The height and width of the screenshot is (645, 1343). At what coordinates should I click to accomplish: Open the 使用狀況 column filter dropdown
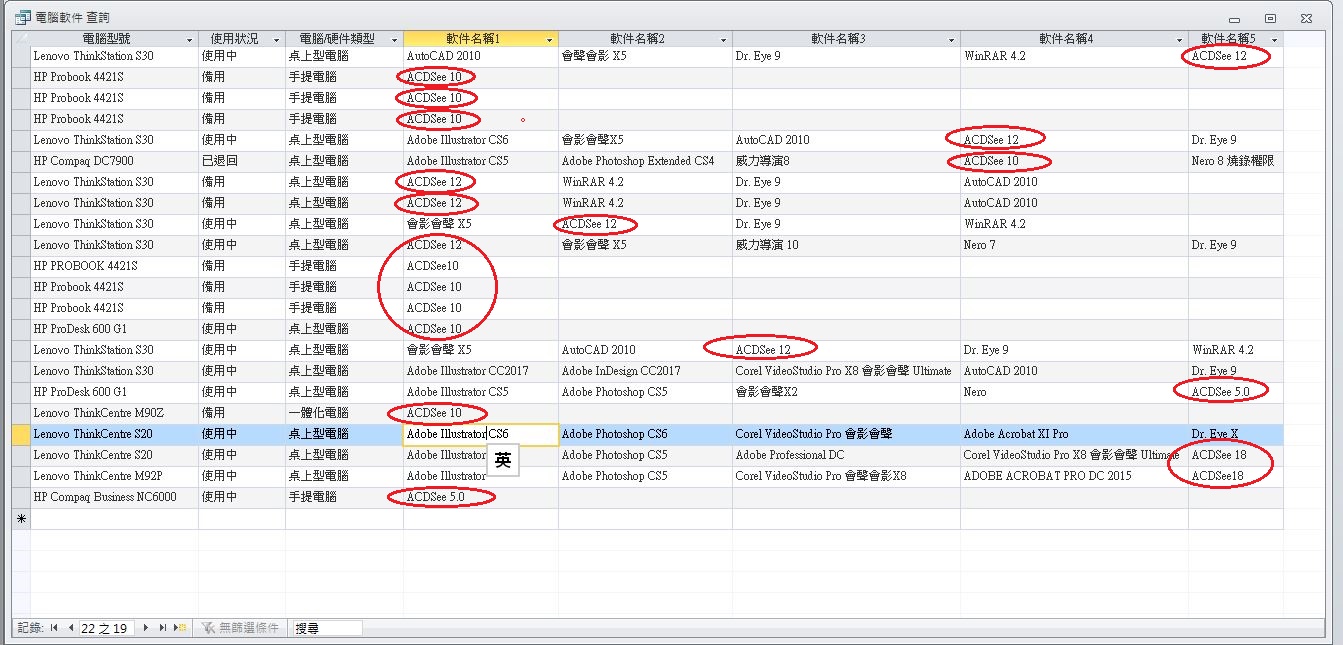[277, 39]
